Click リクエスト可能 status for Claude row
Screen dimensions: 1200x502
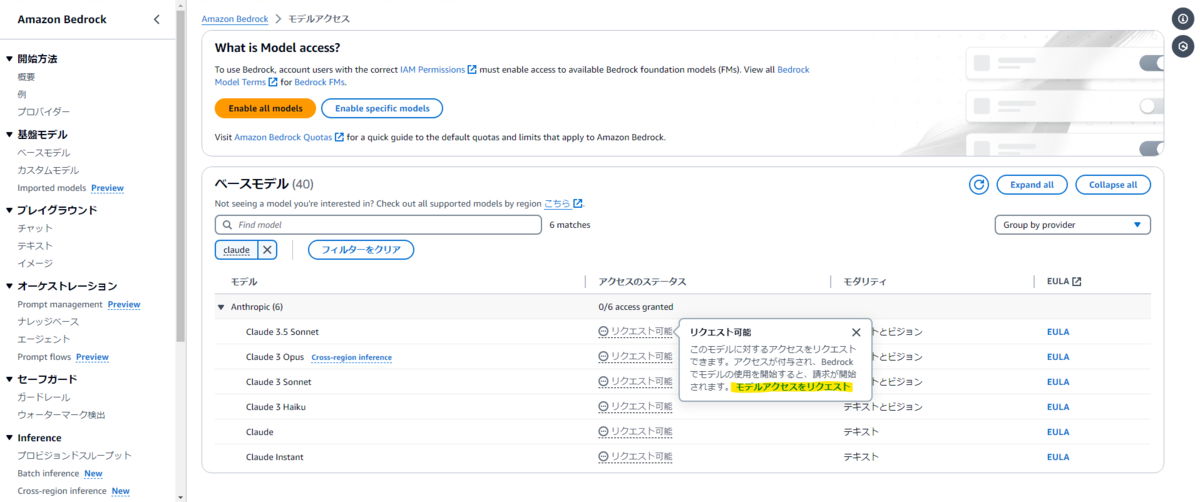(635, 431)
